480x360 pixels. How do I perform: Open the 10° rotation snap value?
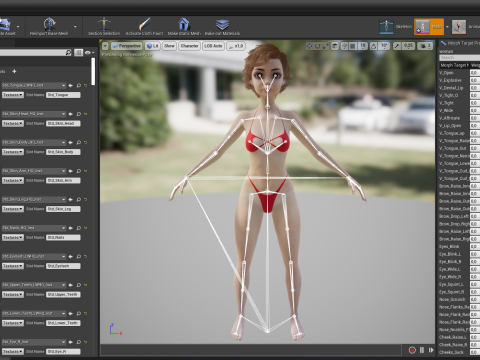point(384,46)
